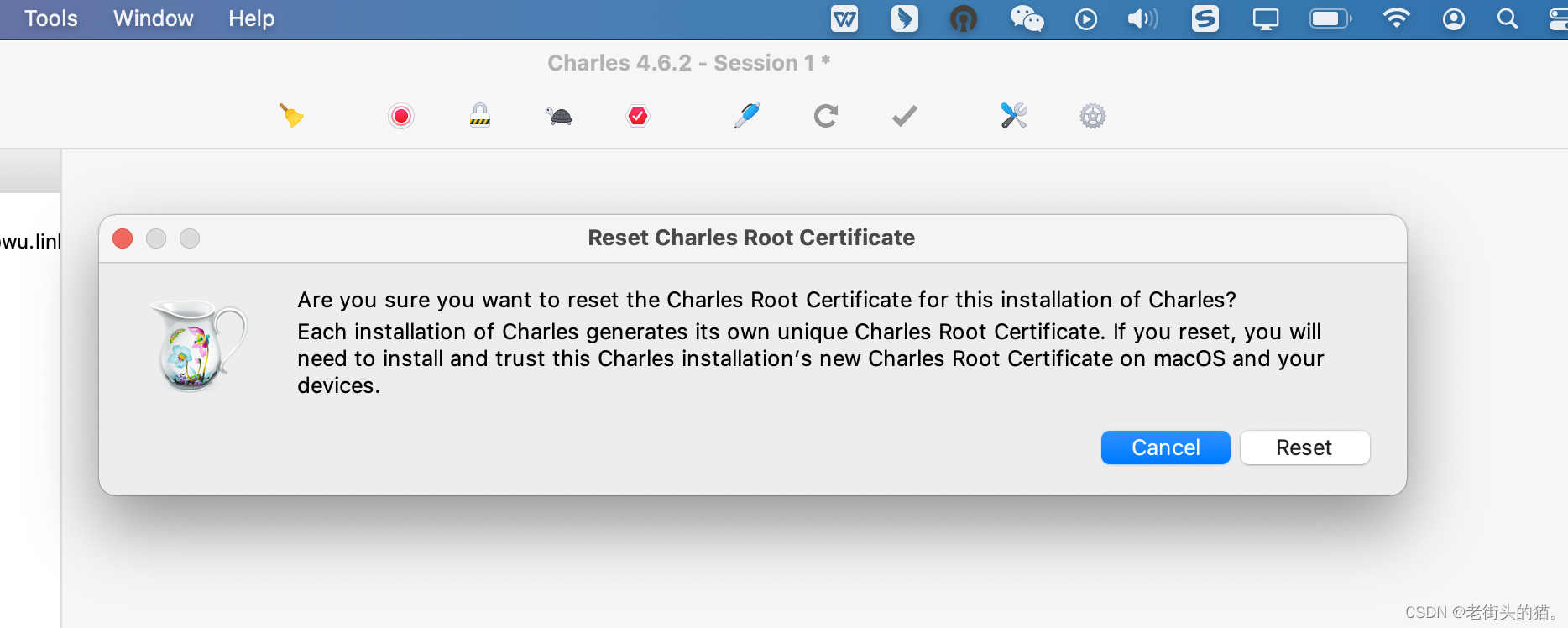Open user account menu bar icon
The height and width of the screenshot is (628, 1568).
1454,18
